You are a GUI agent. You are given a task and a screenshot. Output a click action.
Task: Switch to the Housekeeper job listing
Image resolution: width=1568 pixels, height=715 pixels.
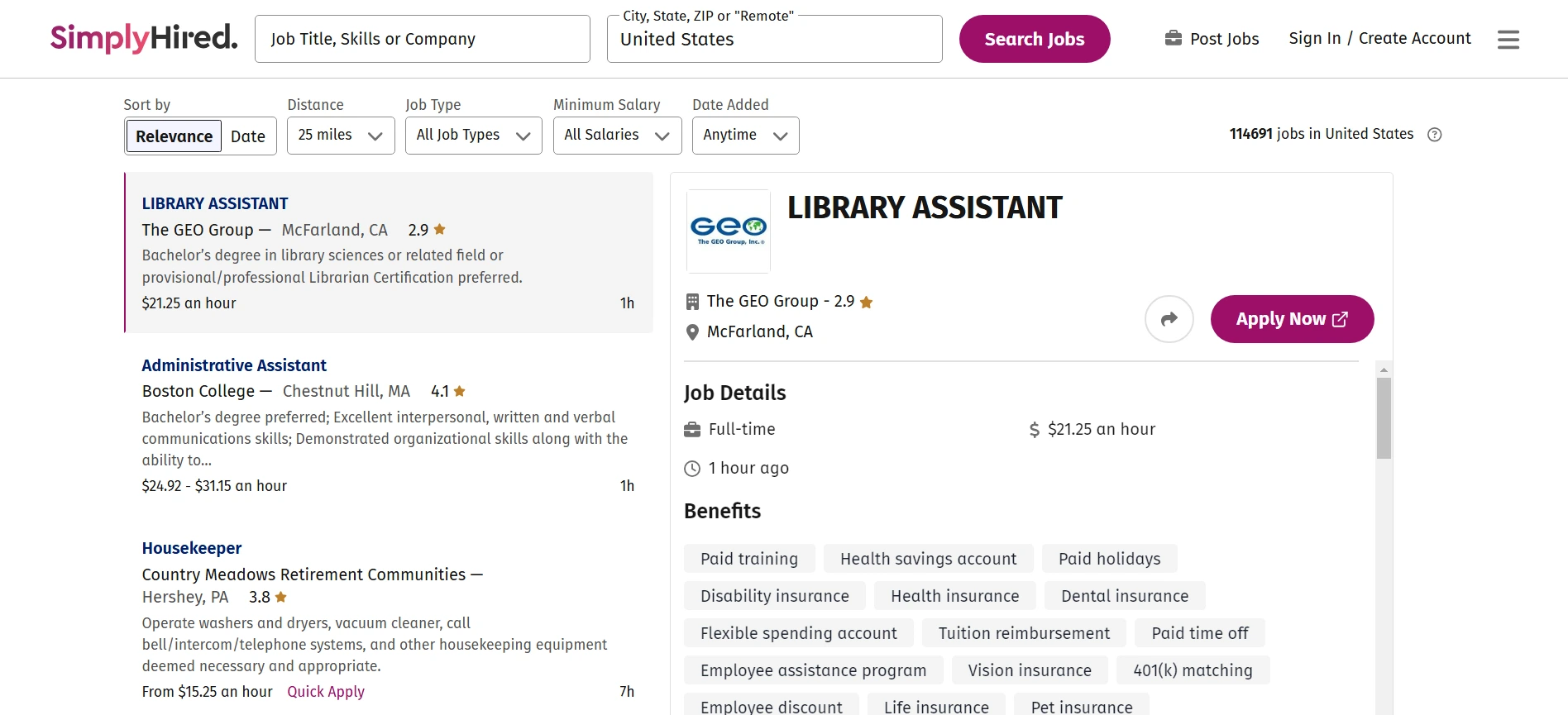tap(191, 548)
